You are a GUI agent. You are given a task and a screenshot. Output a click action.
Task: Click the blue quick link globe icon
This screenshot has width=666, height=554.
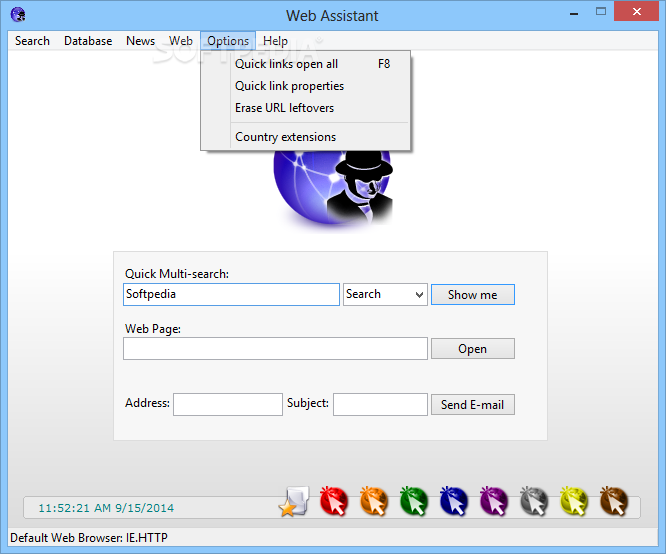click(454, 501)
